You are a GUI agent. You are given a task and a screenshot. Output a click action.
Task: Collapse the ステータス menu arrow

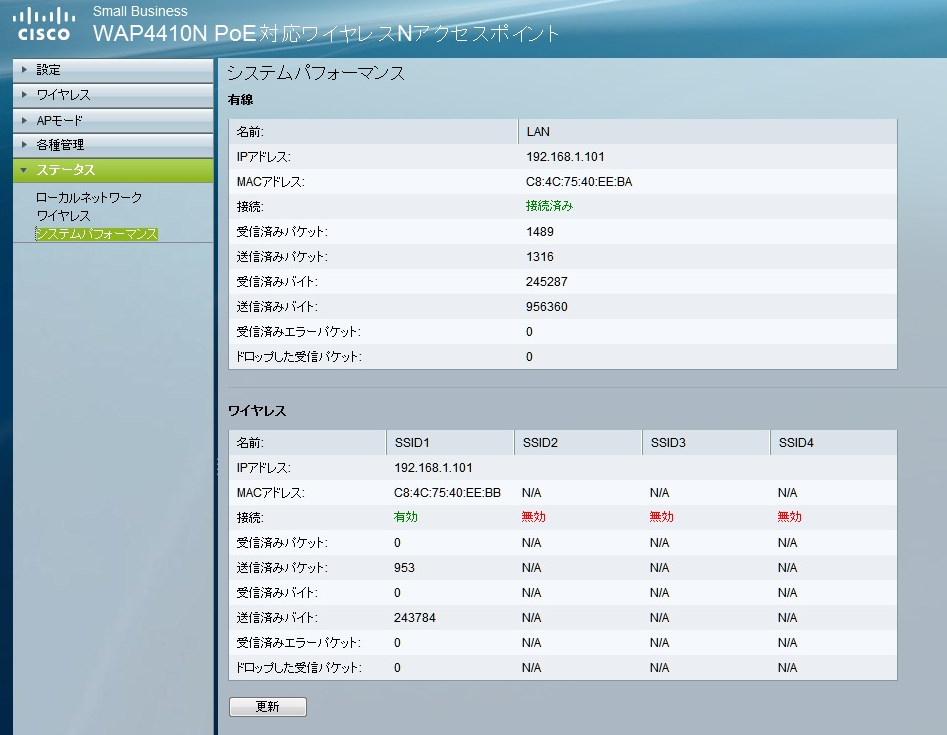tap(24, 170)
